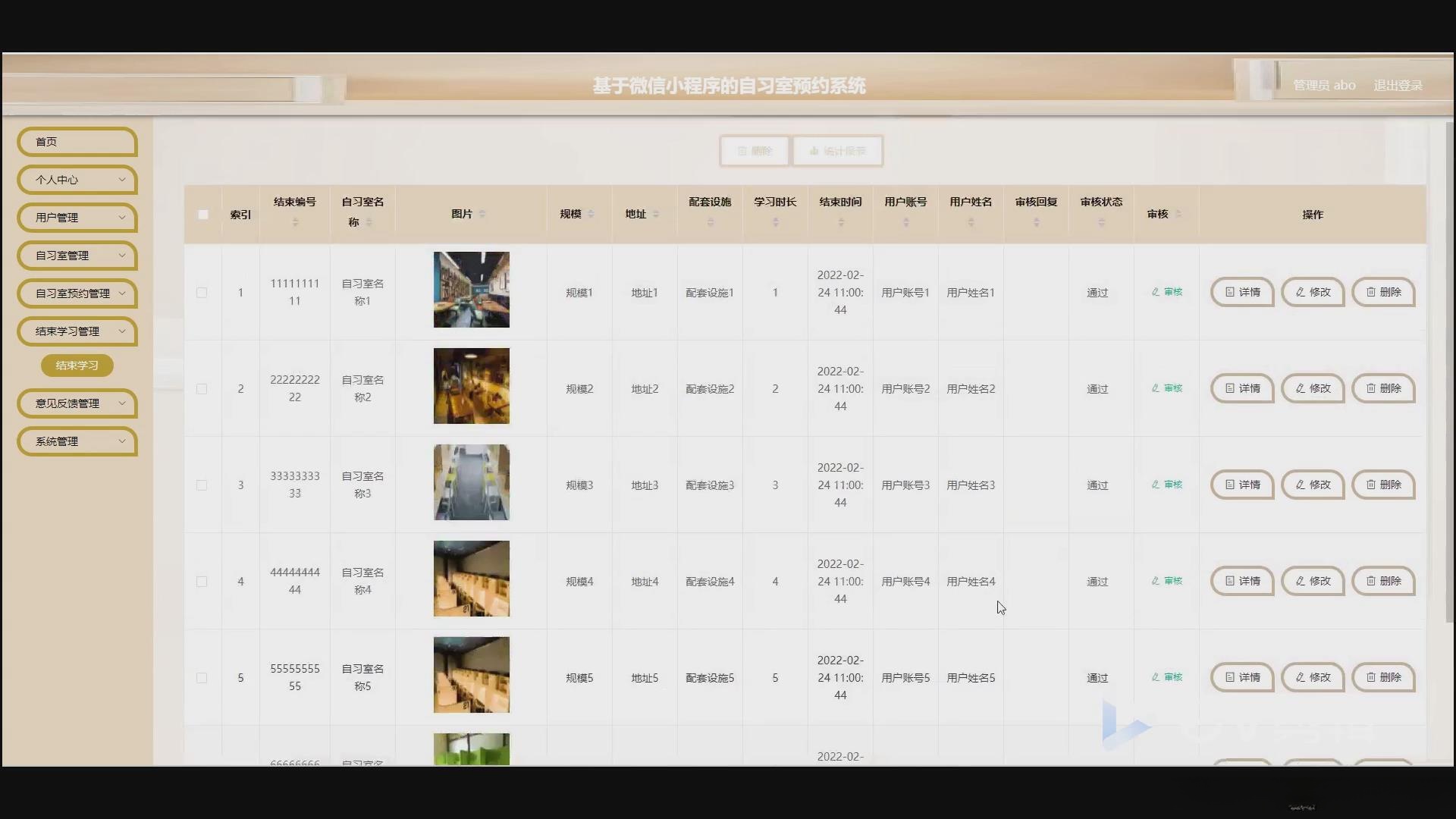The height and width of the screenshot is (819, 1456).
Task: Tick the checkbox for row 2
Action: tap(202, 388)
